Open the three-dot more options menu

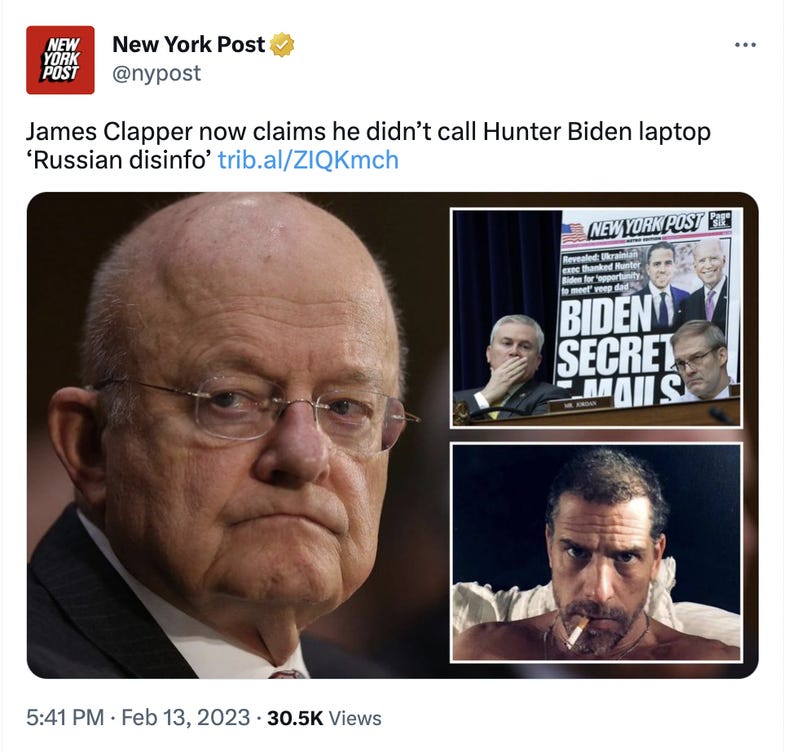pos(746,45)
